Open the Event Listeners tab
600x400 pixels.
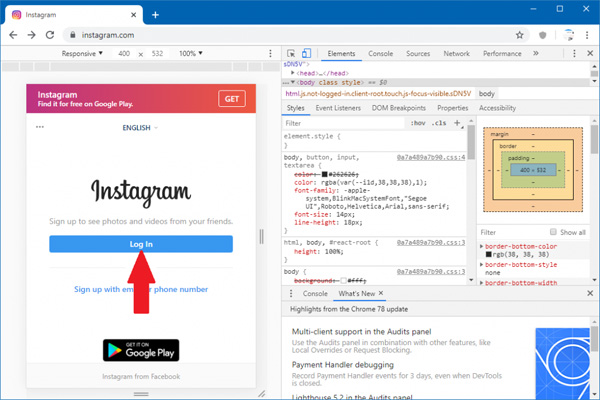point(338,108)
